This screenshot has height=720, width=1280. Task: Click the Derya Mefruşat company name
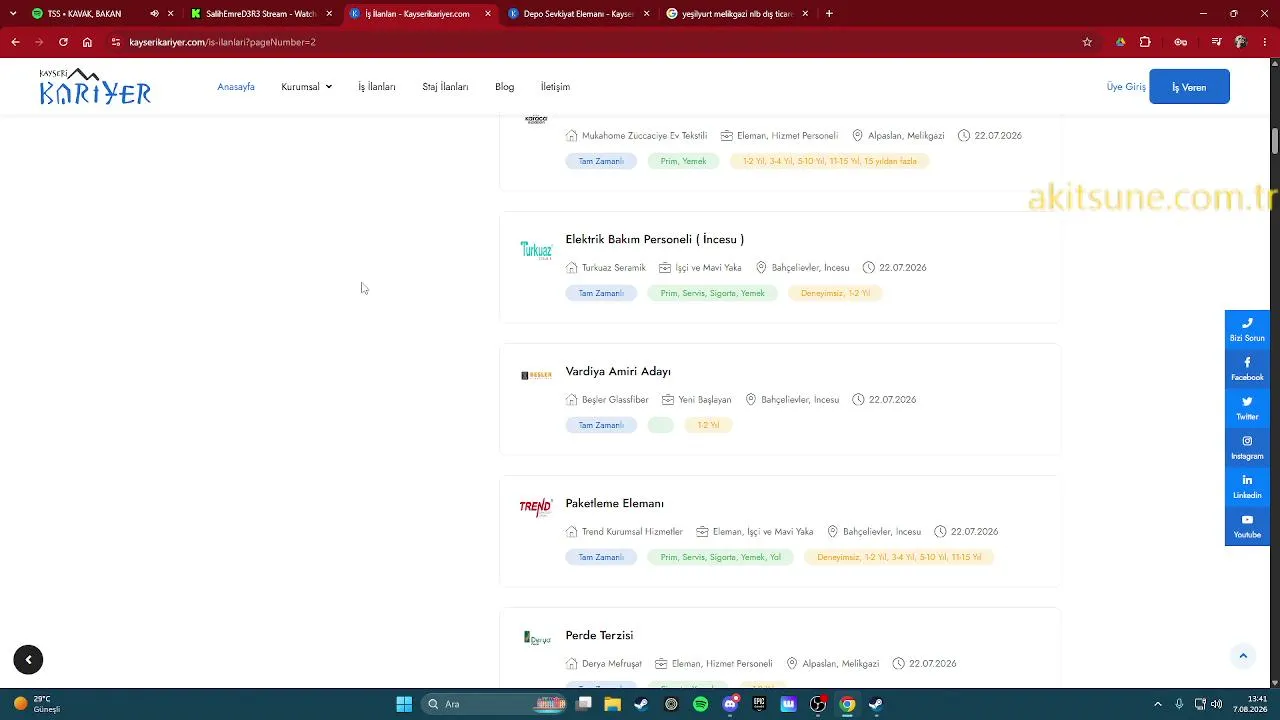tap(612, 664)
